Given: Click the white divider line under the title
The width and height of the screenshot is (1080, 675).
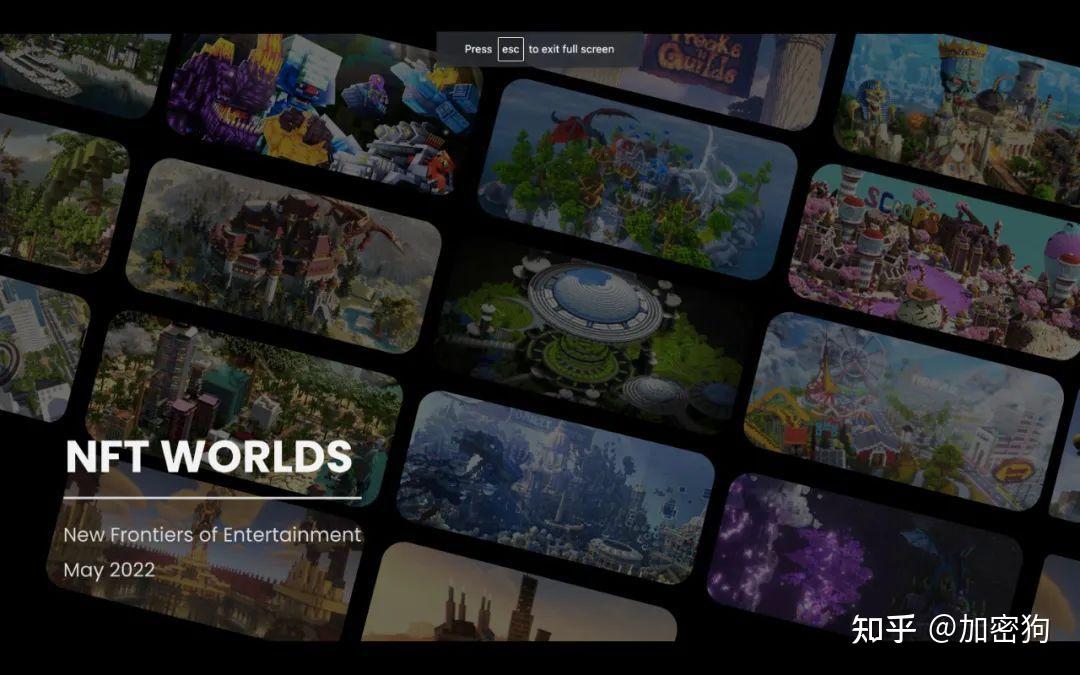Looking at the screenshot, I should (x=212, y=495).
